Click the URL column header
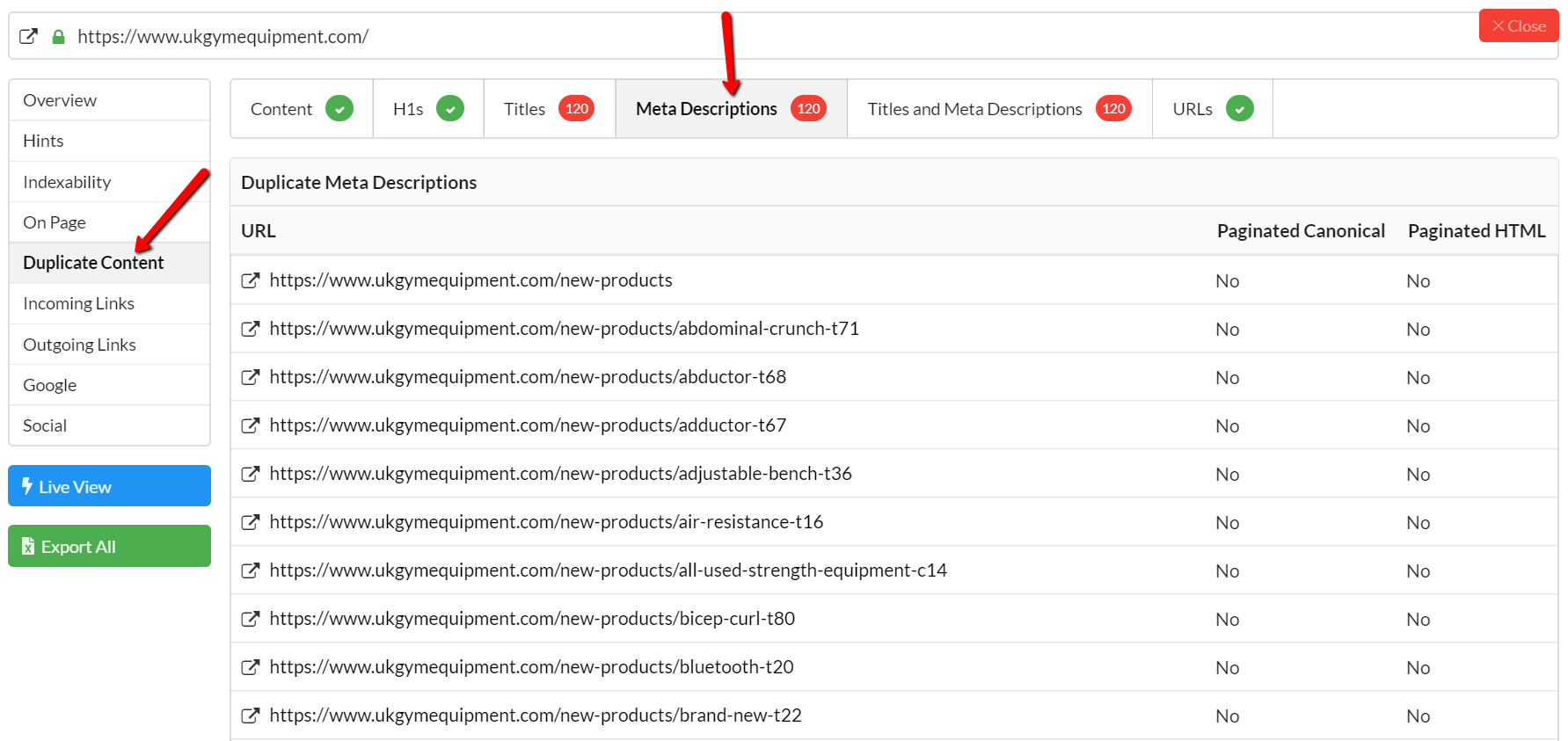This screenshot has height=741, width=1568. [x=259, y=231]
